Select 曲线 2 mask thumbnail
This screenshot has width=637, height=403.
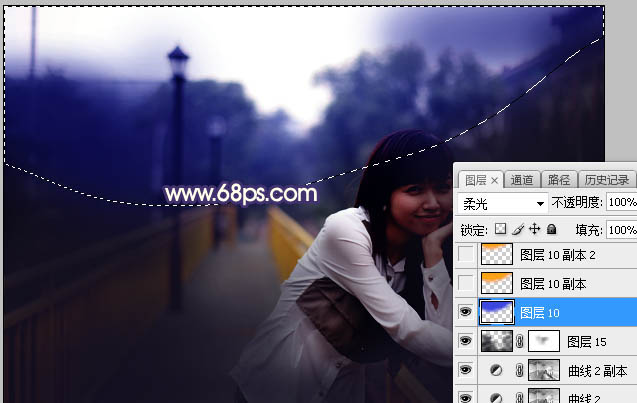tap(544, 396)
